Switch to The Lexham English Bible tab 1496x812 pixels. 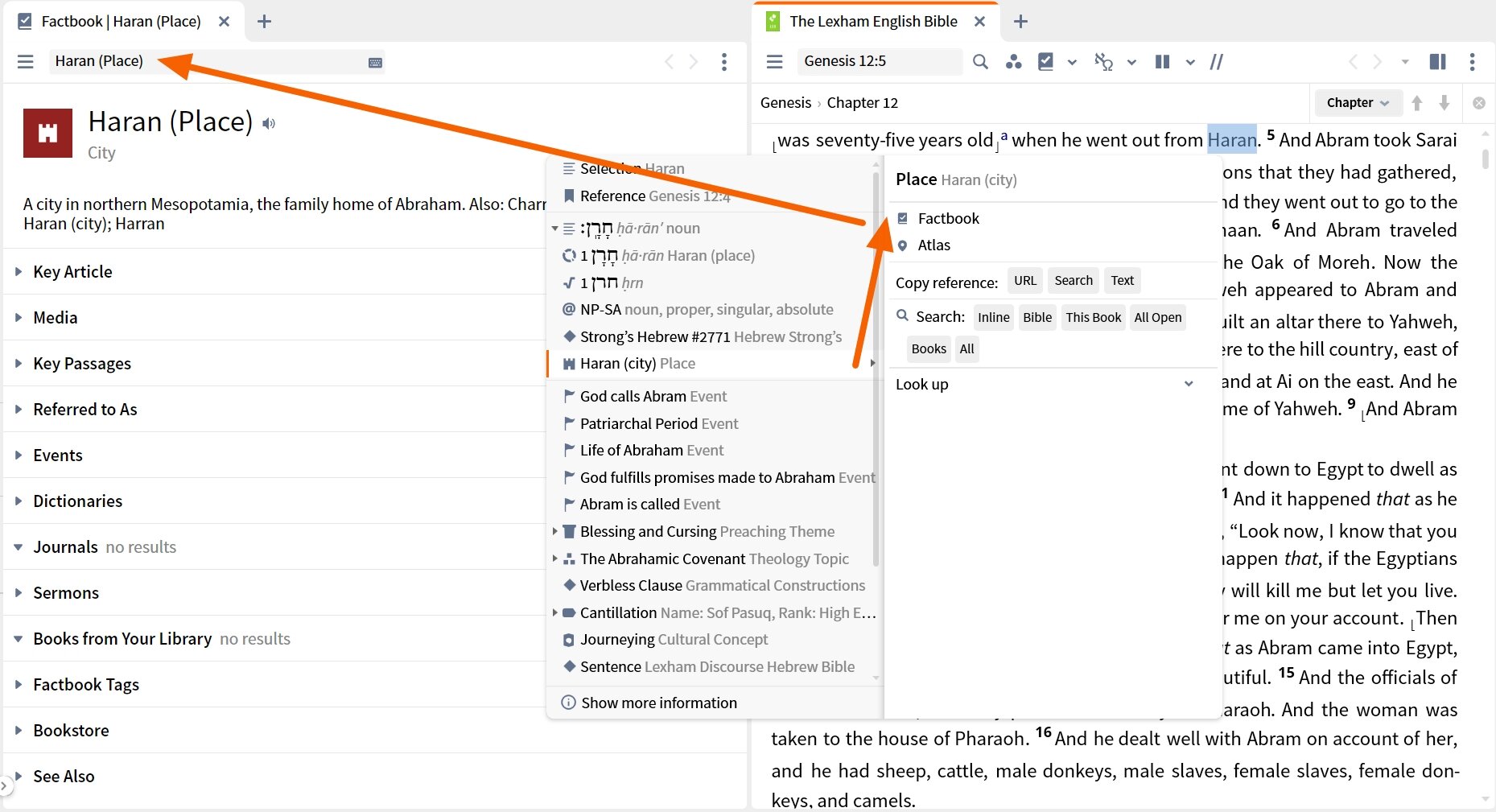pyautogui.click(x=873, y=21)
